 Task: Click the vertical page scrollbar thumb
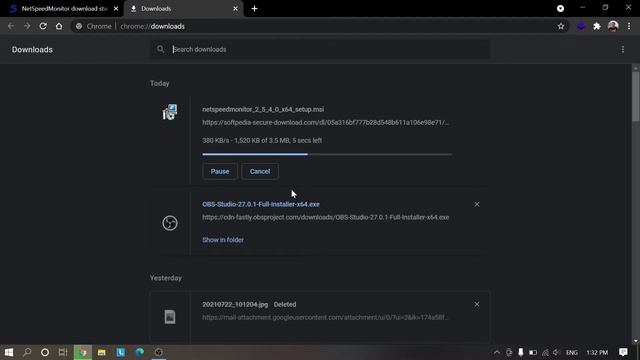click(x=636, y=96)
